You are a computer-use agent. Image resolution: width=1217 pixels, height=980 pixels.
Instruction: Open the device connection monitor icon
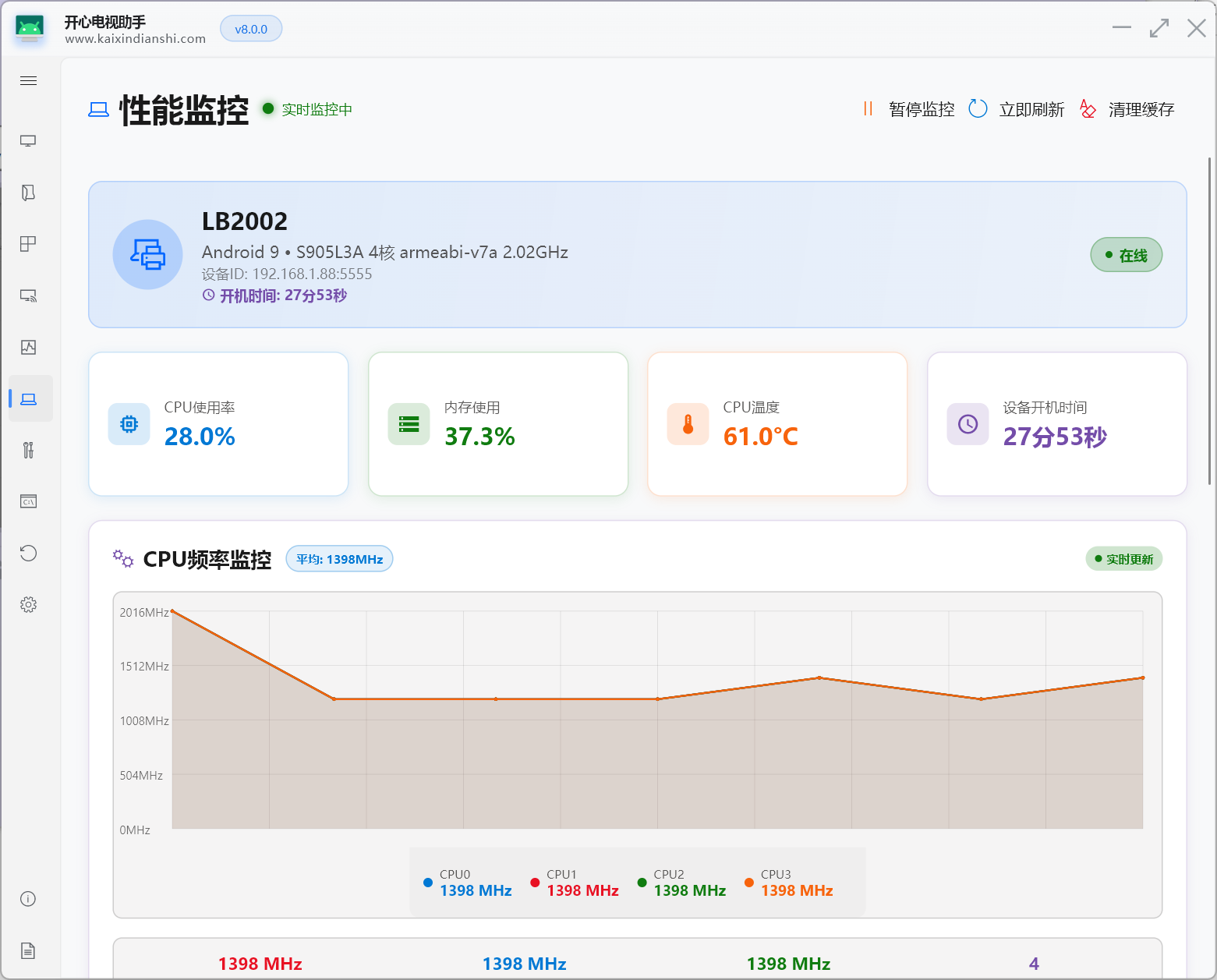click(x=29, y=140)
